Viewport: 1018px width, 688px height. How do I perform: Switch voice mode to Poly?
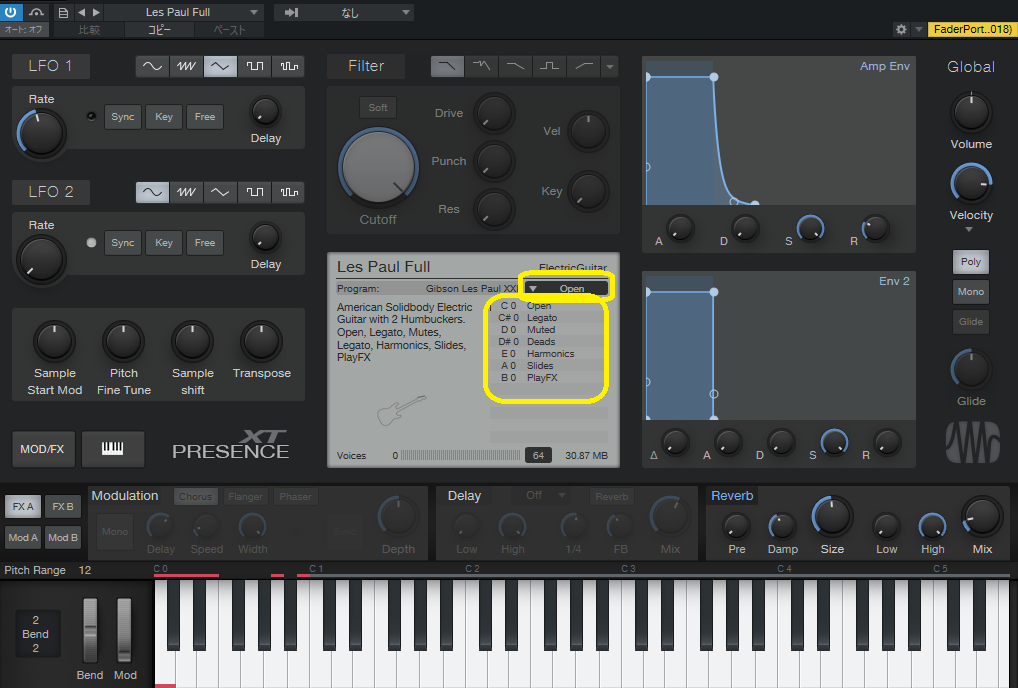click(971, 262)
